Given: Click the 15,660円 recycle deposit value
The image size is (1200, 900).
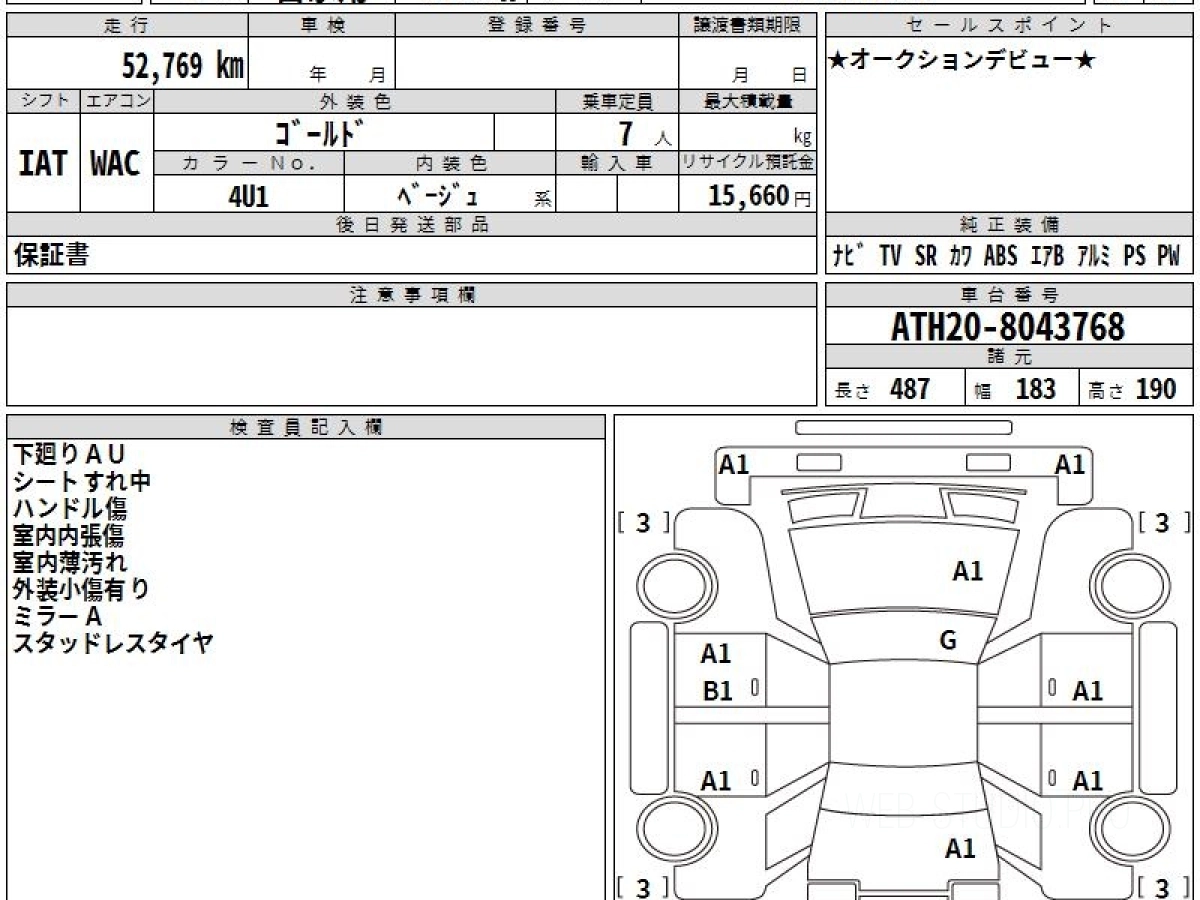Looking at the screenshot, I should pyautogui.click(x=759, y=196).
